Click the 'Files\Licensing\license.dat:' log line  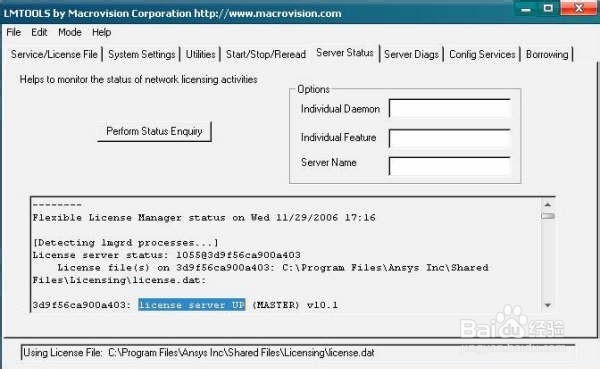click(x=119, y=280)
